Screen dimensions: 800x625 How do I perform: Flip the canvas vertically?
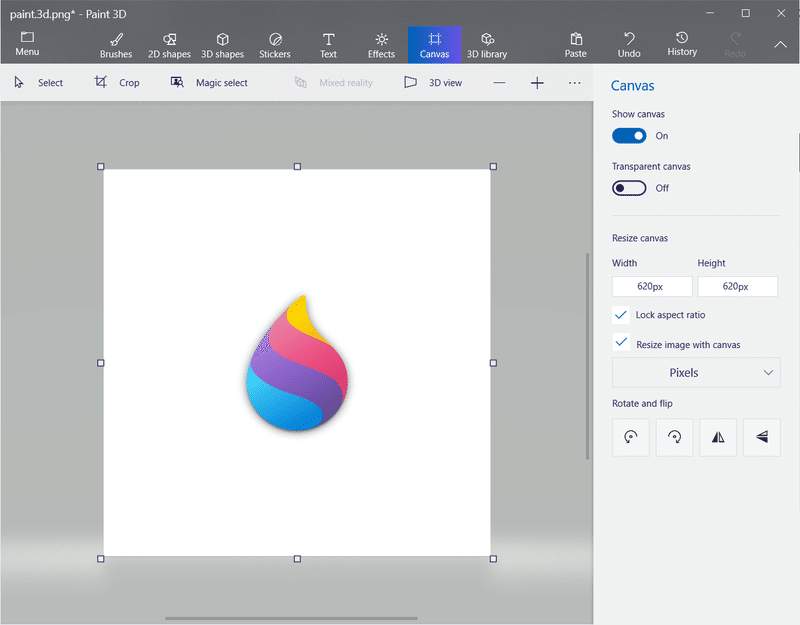762,437
